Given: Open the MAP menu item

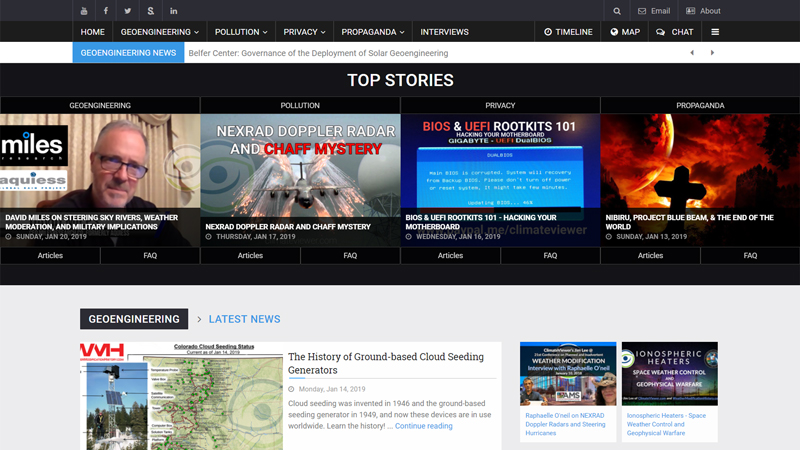Looking at the screenshot, I should coord(625,32).
